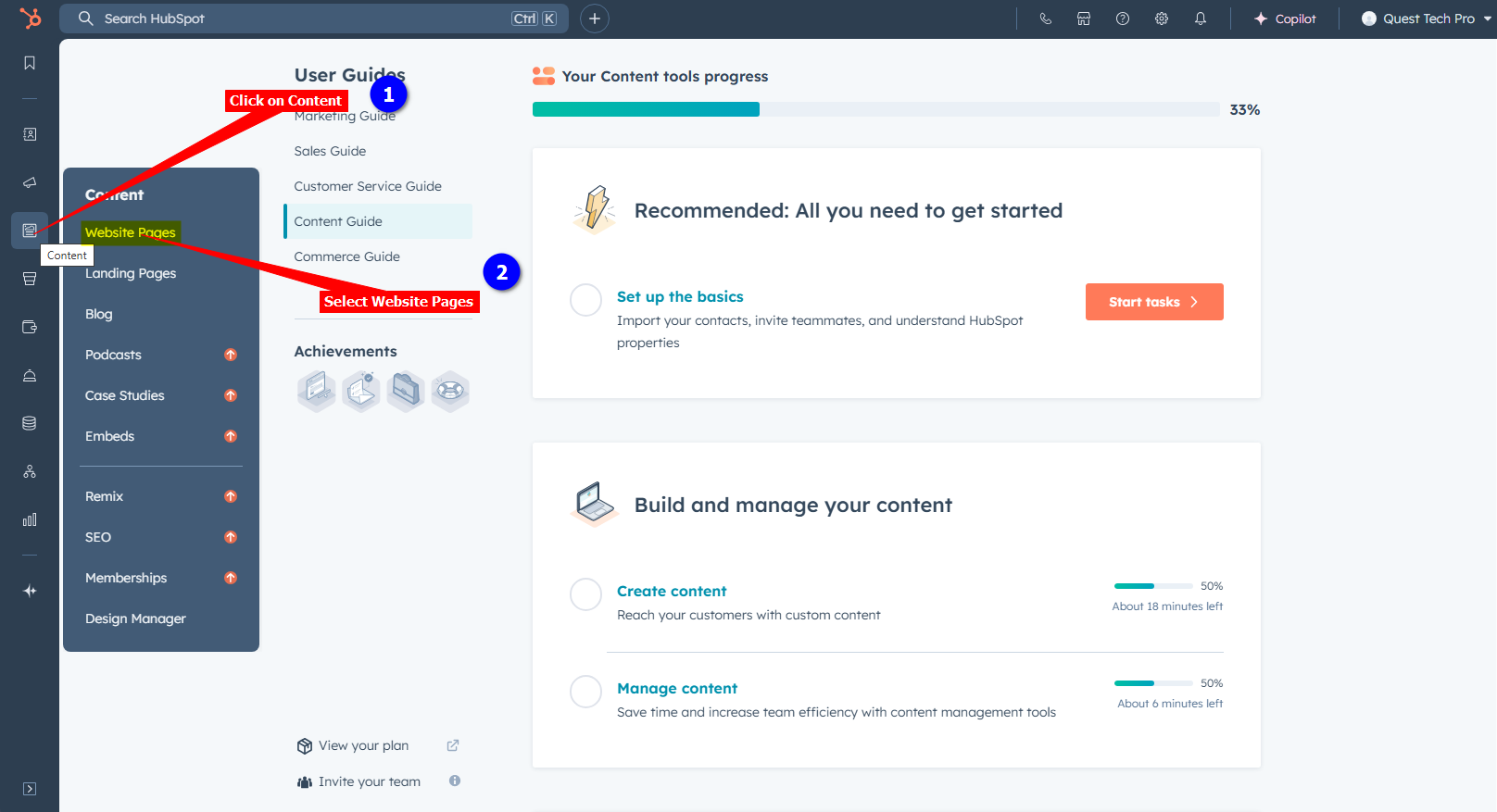1497x812 pixels.
Task: Select Memberships in Content menu
Action: (126, 578)
